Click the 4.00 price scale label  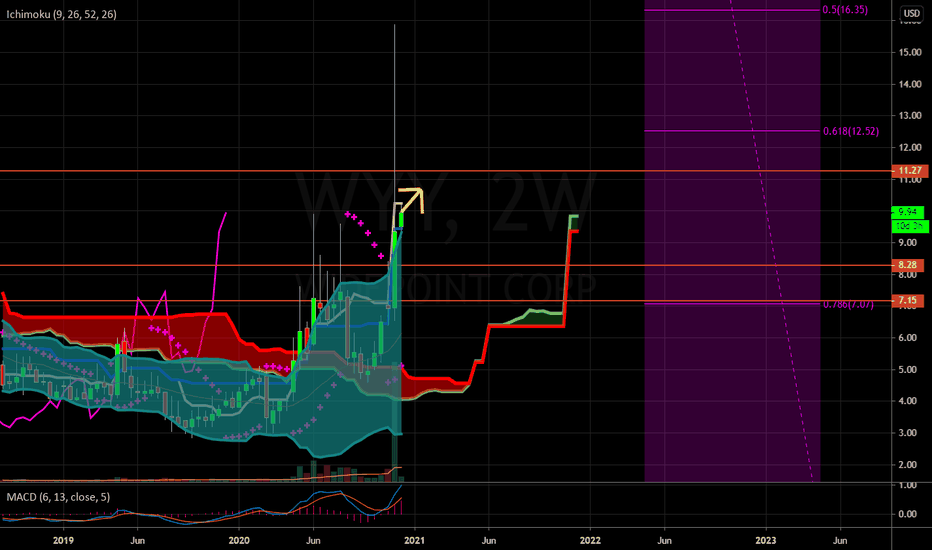(910, 401)
